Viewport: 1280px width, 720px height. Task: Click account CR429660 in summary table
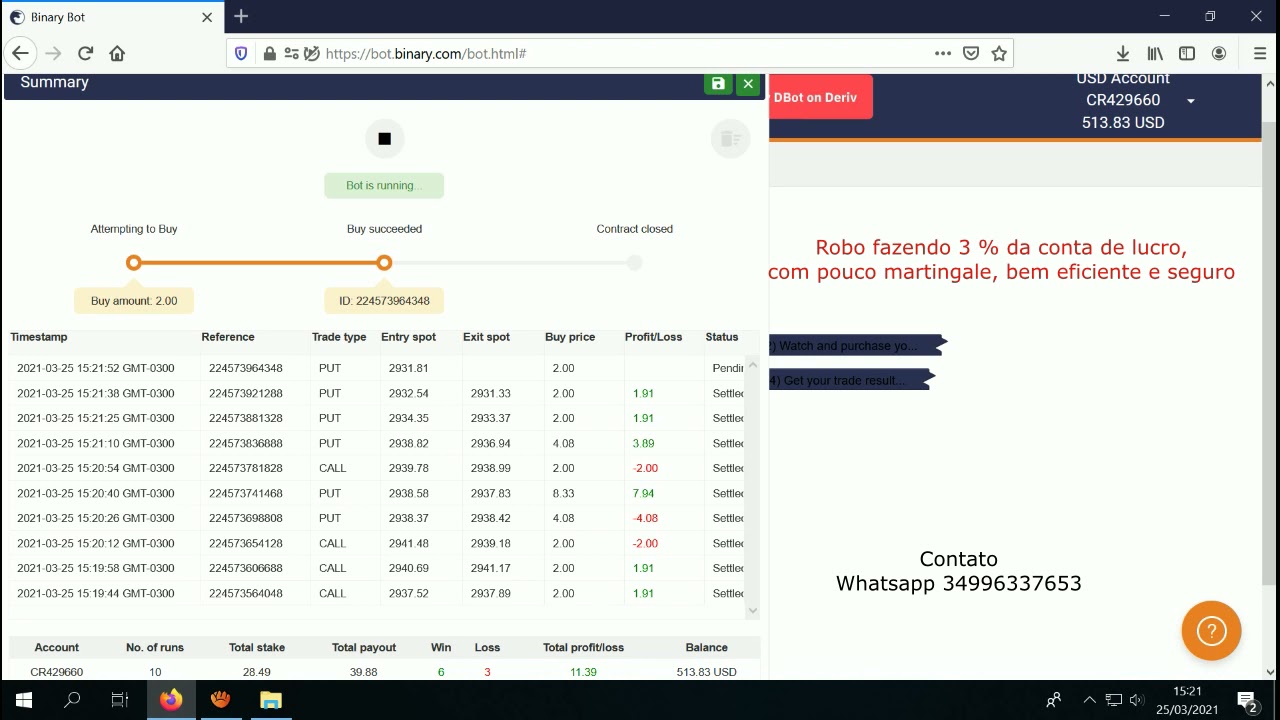pos(57,672)
